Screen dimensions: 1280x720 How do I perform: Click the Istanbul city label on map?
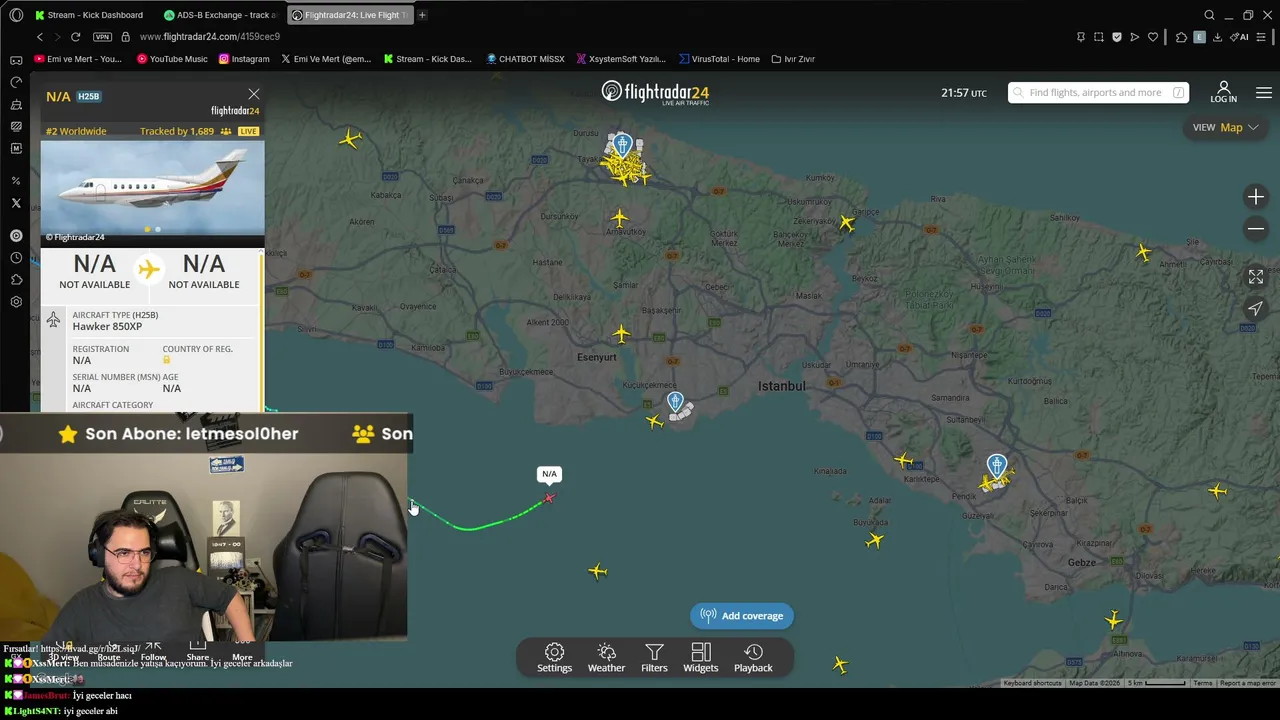coord(782,386)
